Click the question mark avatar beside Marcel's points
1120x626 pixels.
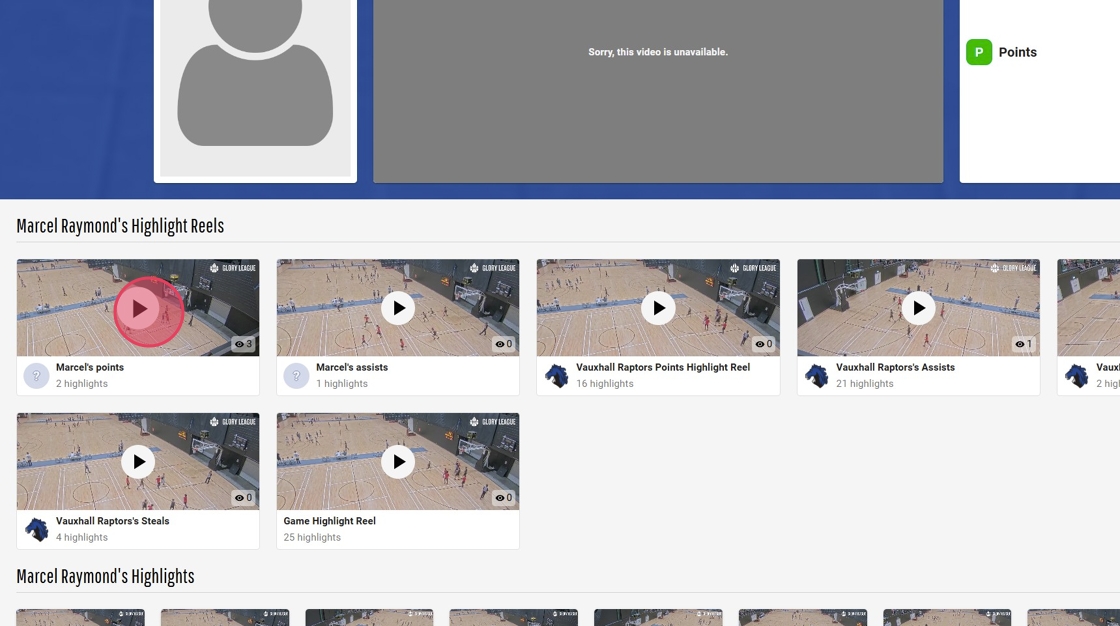point(36,375)
